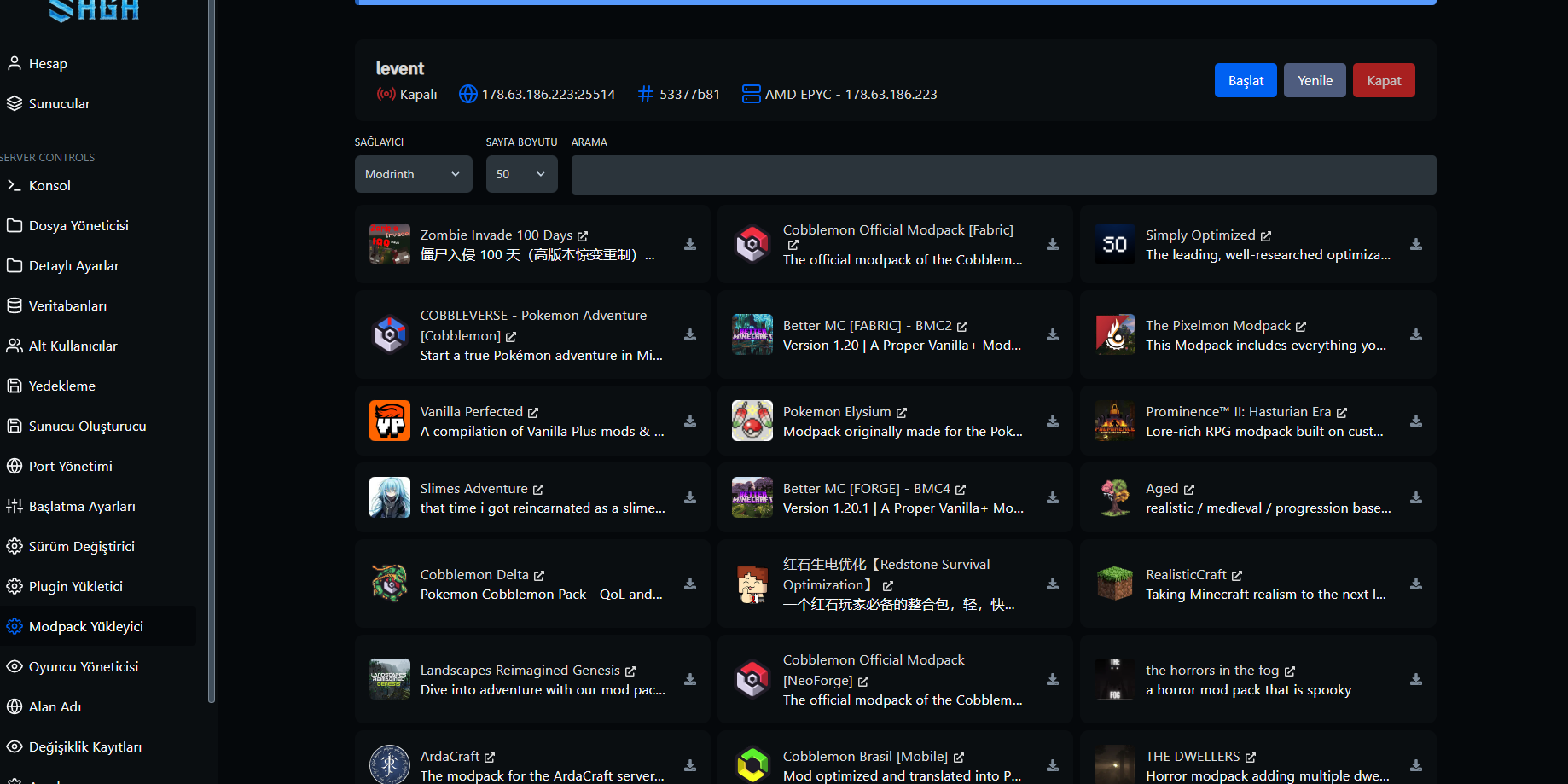Open Cobblemon Delta external link icon

coord(539,576)
